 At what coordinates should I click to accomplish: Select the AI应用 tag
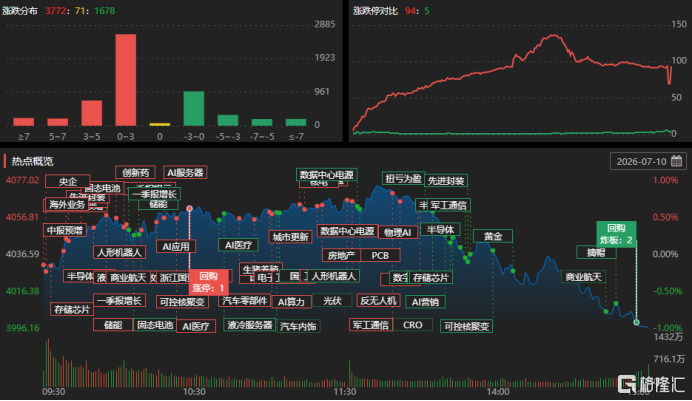(176, 247)
